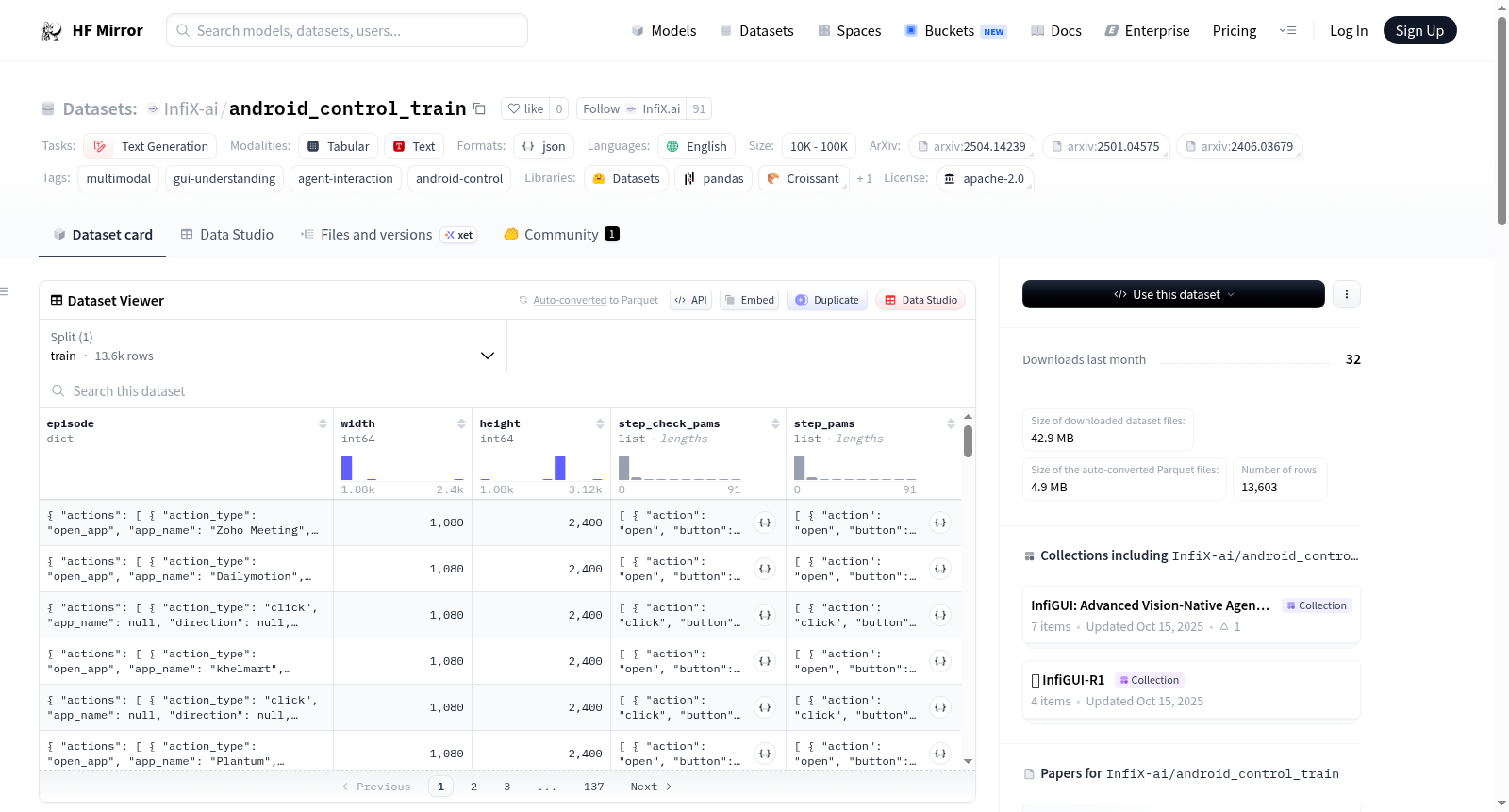The height and width of the screenshot is (812, 1509).
Task: Open the three-dot dataset options menu
Action: point(1346,294)
